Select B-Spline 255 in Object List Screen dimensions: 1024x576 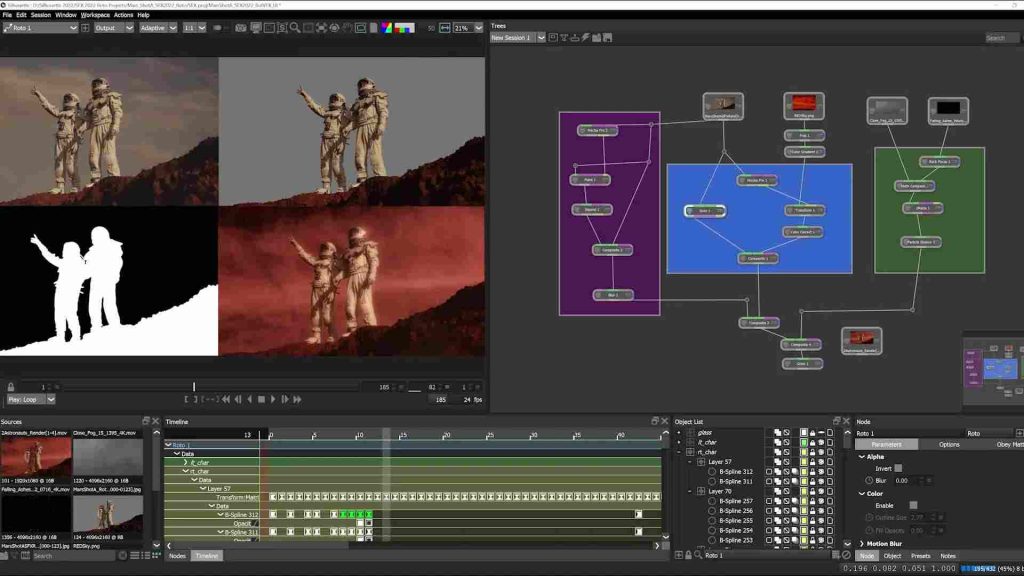(x=736, y=520)
